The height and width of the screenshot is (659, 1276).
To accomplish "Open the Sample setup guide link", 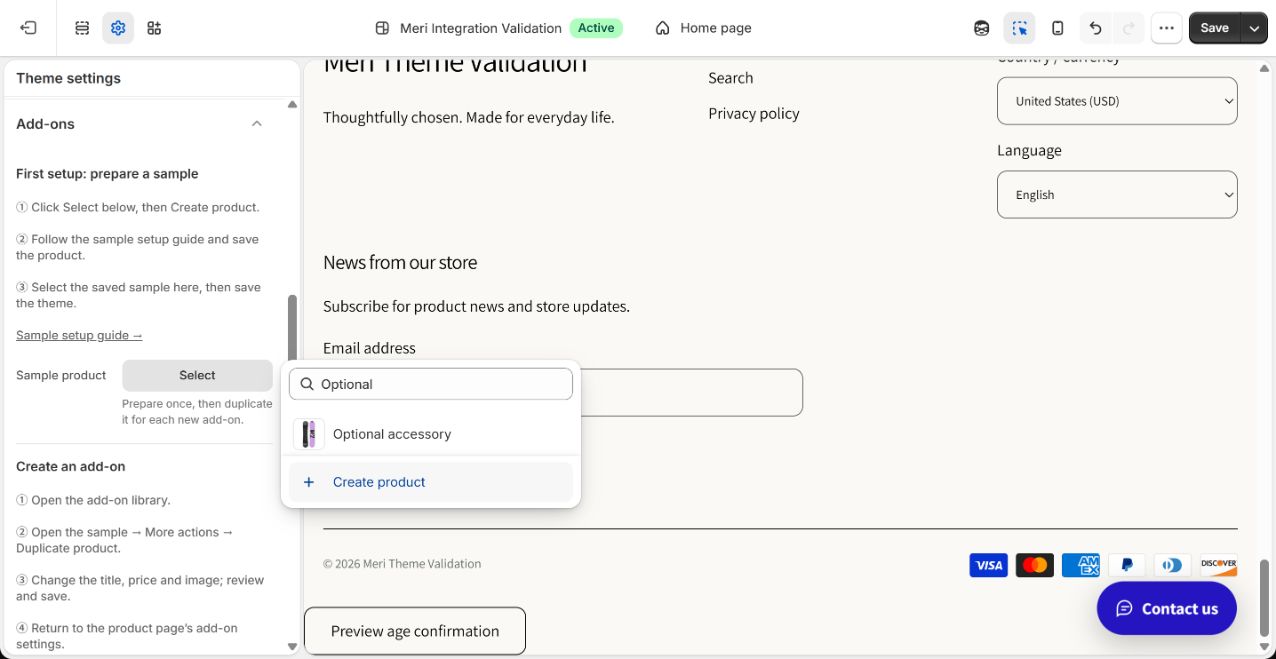I will click(79, 335).
